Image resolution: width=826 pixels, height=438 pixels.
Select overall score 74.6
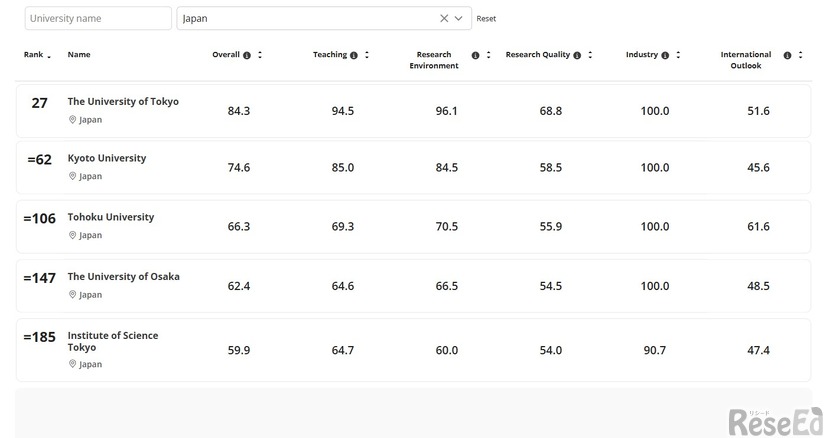coord(239,168)
